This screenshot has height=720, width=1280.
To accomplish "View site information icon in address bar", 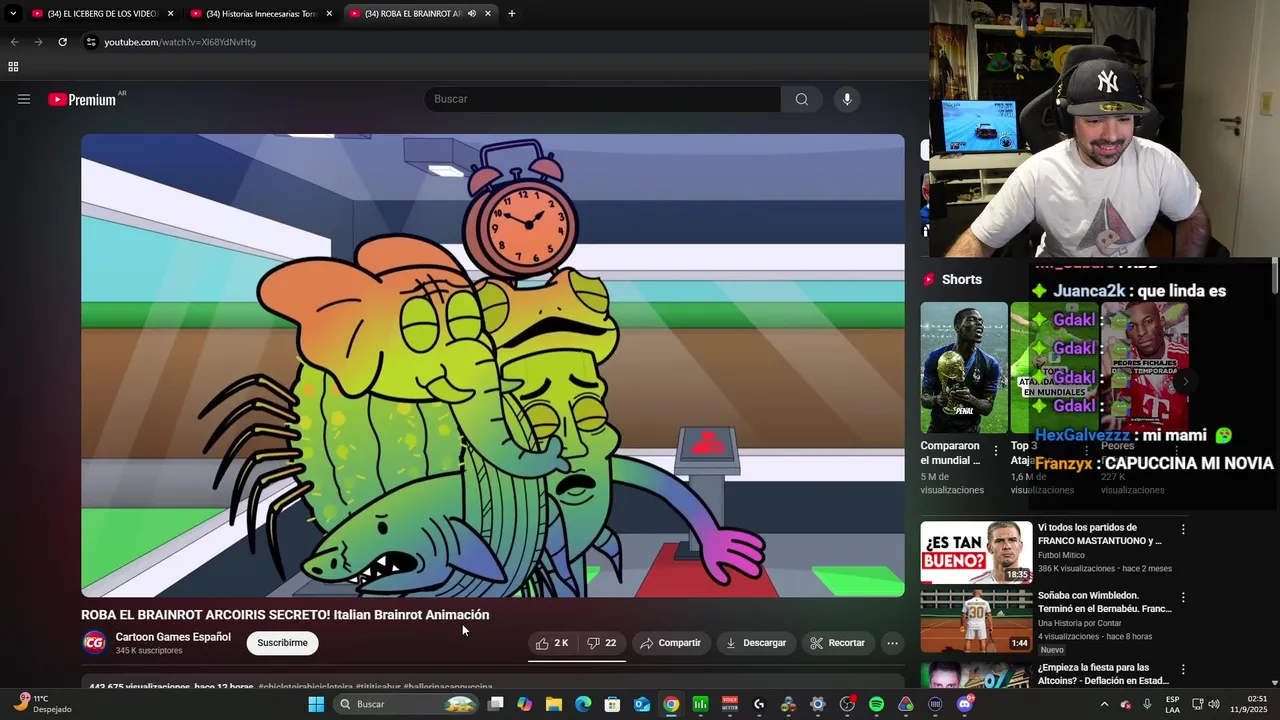I will [91, 42].
